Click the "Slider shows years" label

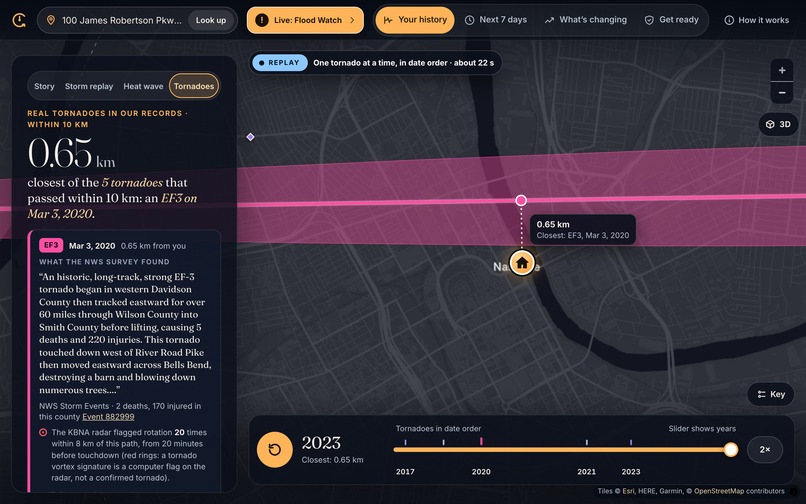pos(702,428)
